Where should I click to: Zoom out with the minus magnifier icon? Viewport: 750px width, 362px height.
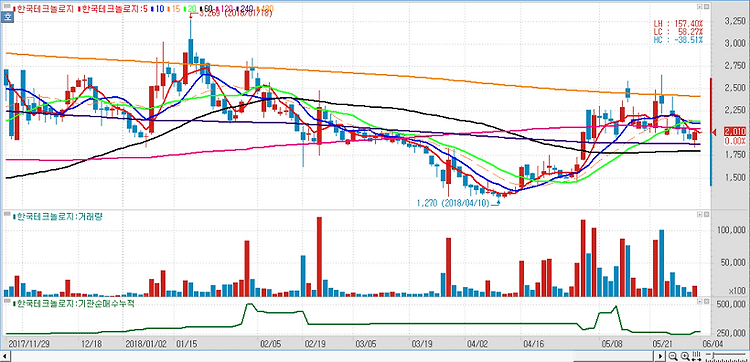point(673,356)
